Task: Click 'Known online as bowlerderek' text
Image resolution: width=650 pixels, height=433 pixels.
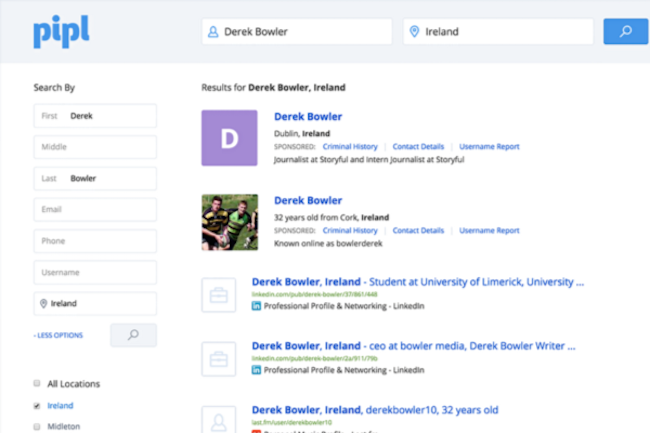Action: [328, 244]
